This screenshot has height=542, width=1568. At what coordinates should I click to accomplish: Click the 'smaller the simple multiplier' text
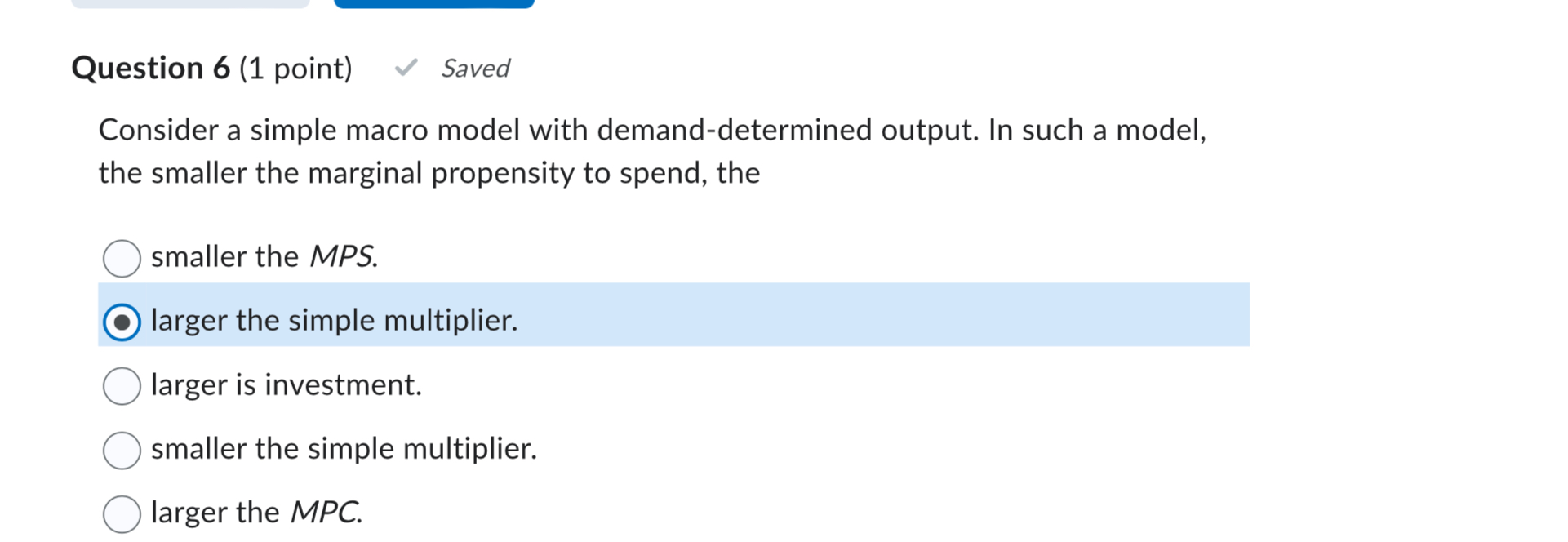(x=344, y=448)
